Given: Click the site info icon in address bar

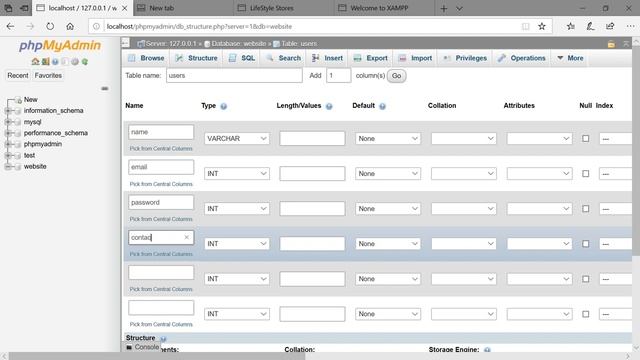Looking at the screenshot, I should pos(96,26).
